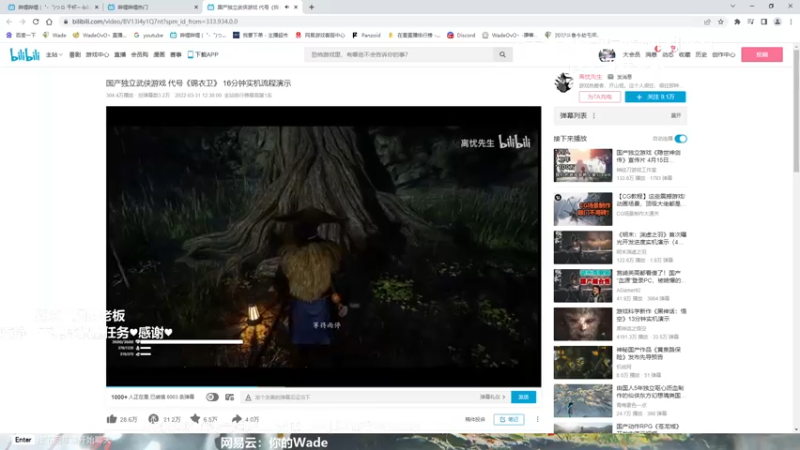Open 历史 in the header
This screenshot has width=800, height=450.
click(701, 55)
